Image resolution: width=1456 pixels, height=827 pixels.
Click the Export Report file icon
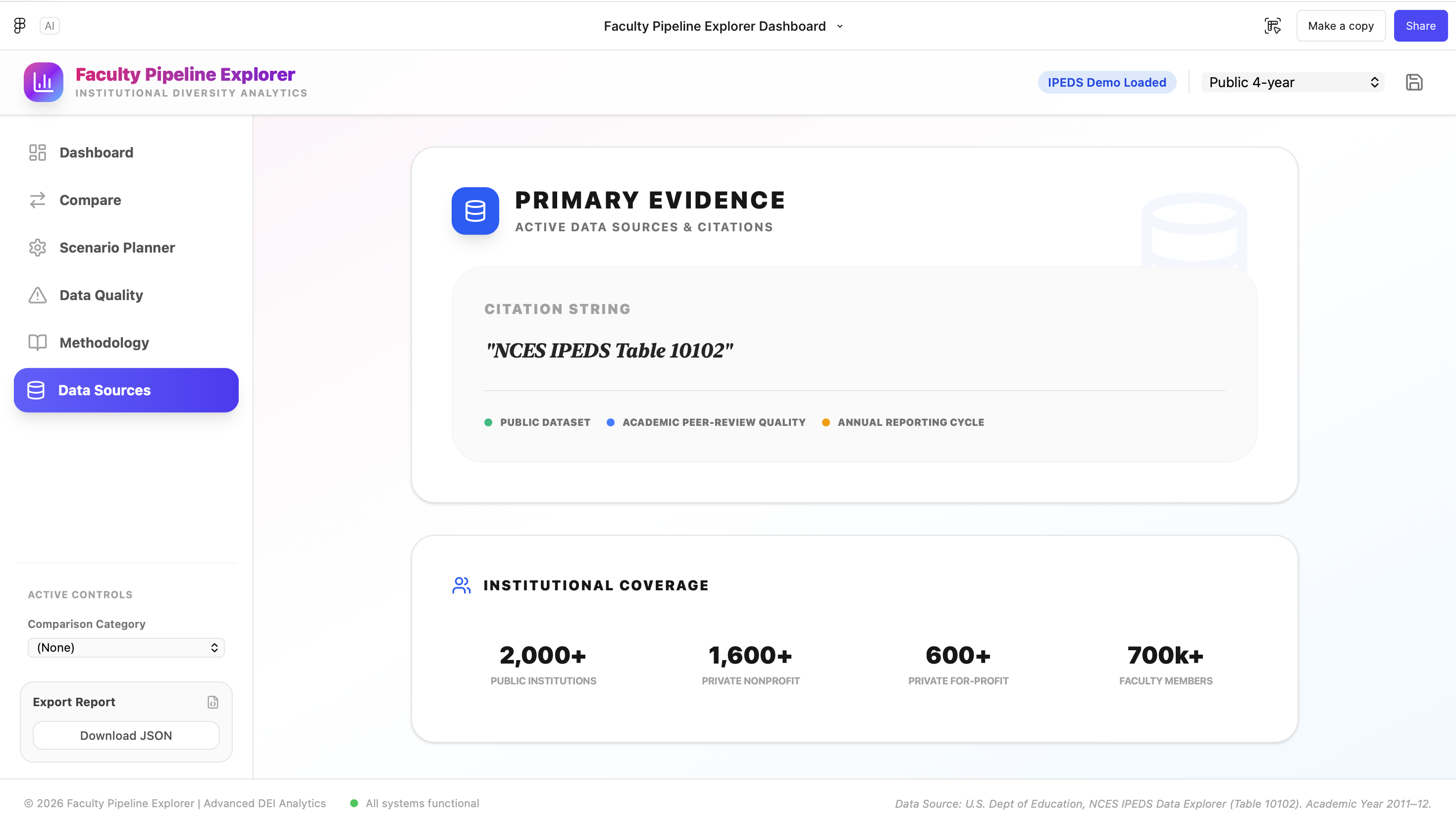point(212,702)
